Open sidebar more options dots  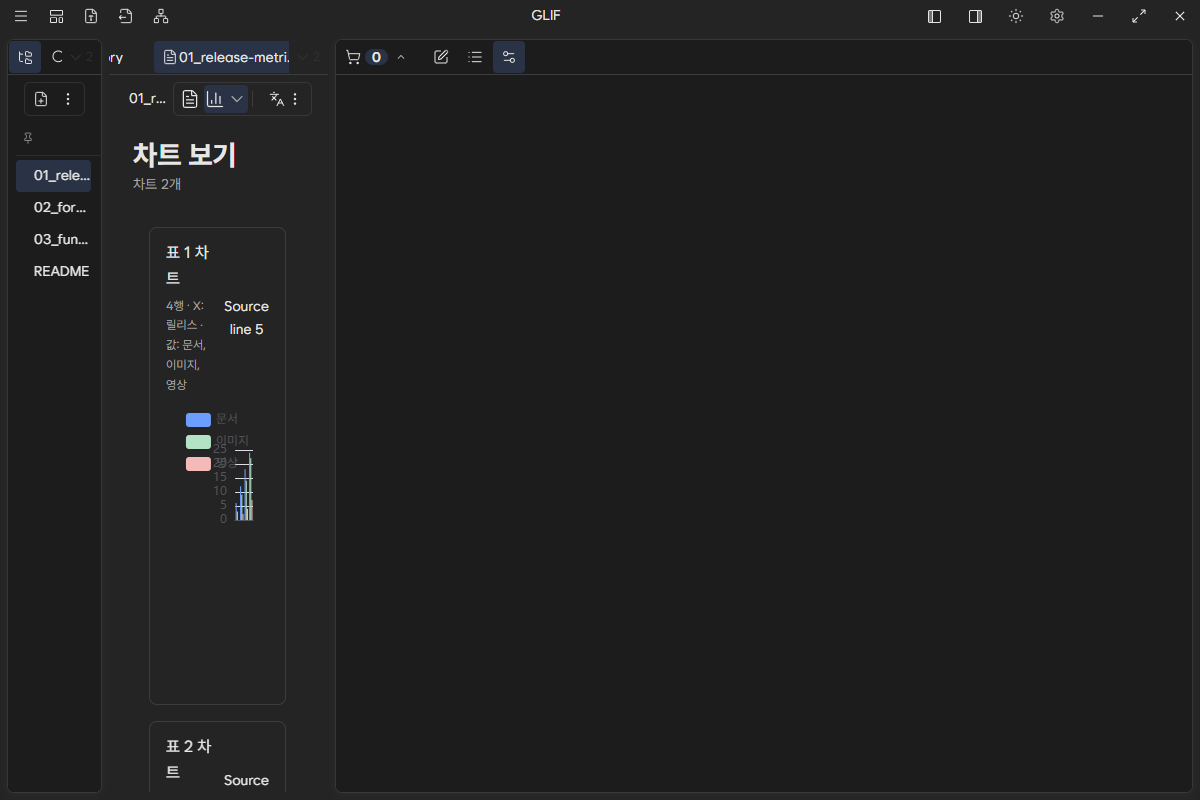[x=68, y=99]
